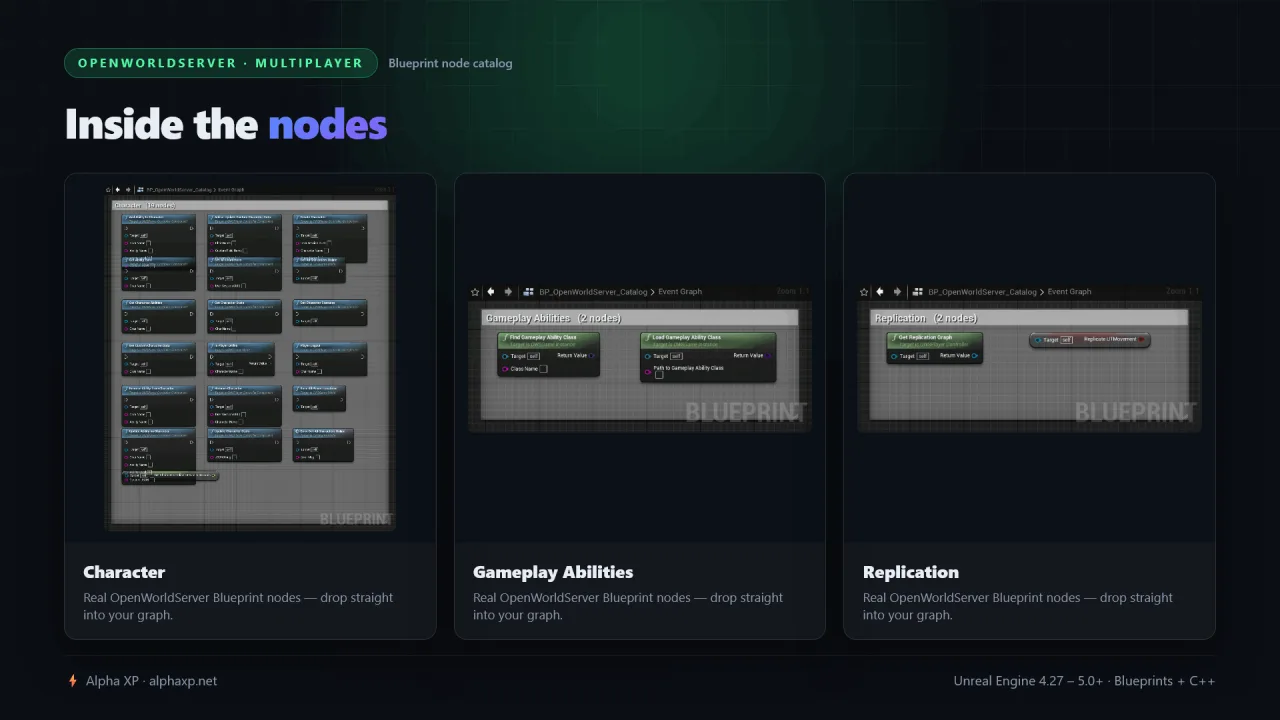
Task: Click Class Name pin on Find Gameplay Ability Class
Action: tap(505, 369)
